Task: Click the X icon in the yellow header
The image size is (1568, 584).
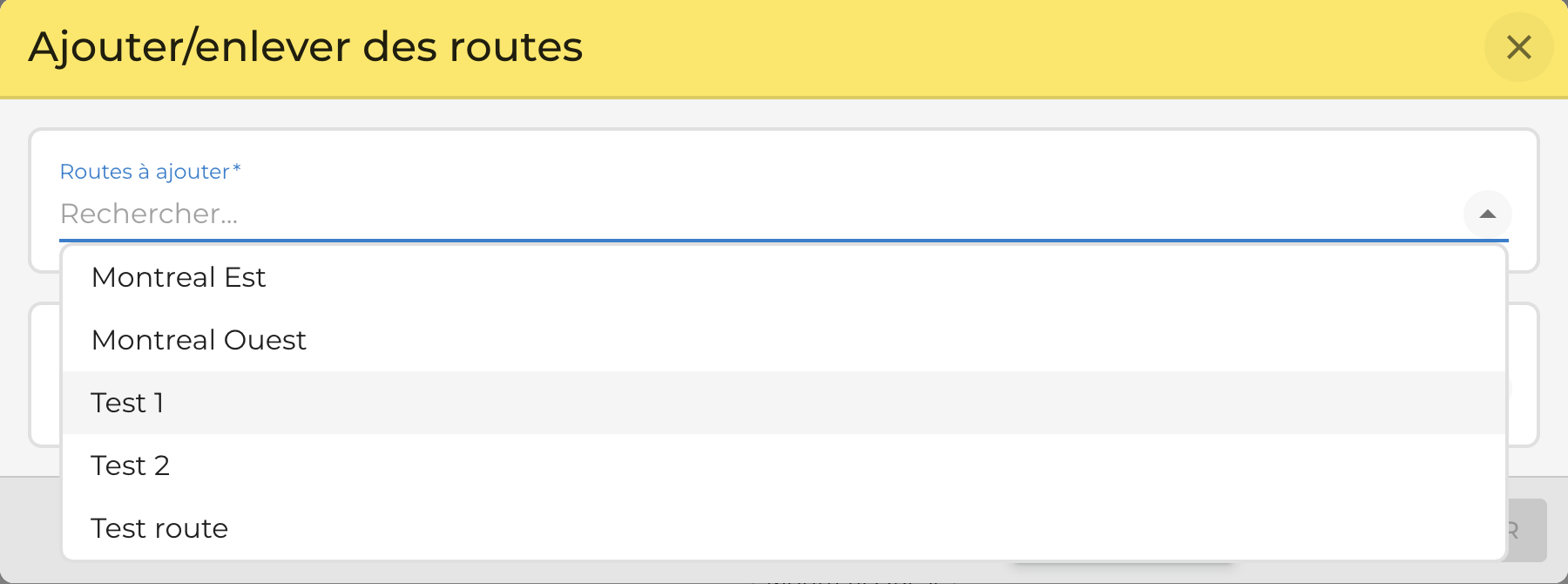Action: 1518,47
